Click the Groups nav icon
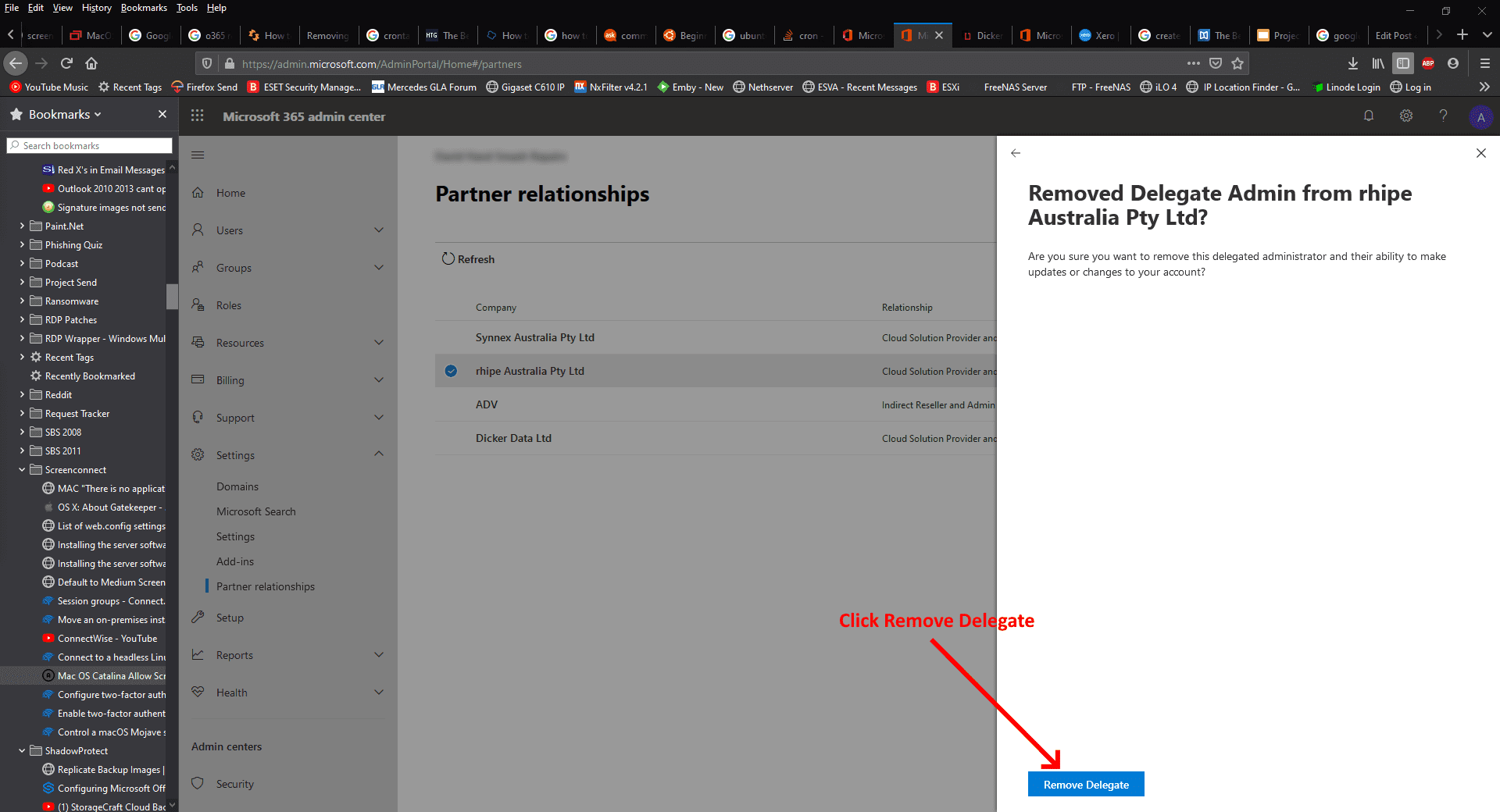The height and width of the screenshot is (812, 1500). 198,267
